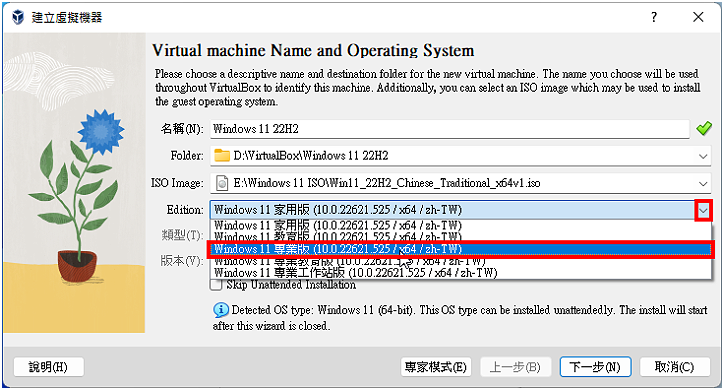Expand the Folder dropdown arrow
The width and height of the screenshot is (724, 390).
[x=703, y=156]
